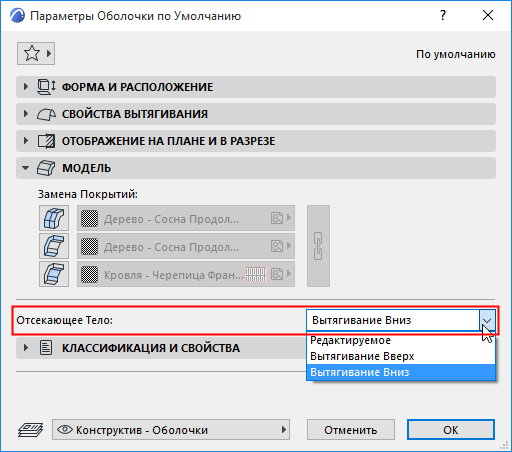Click the eye icon in layer dropdown
The image size is (512, 452).
click(65, 429)
